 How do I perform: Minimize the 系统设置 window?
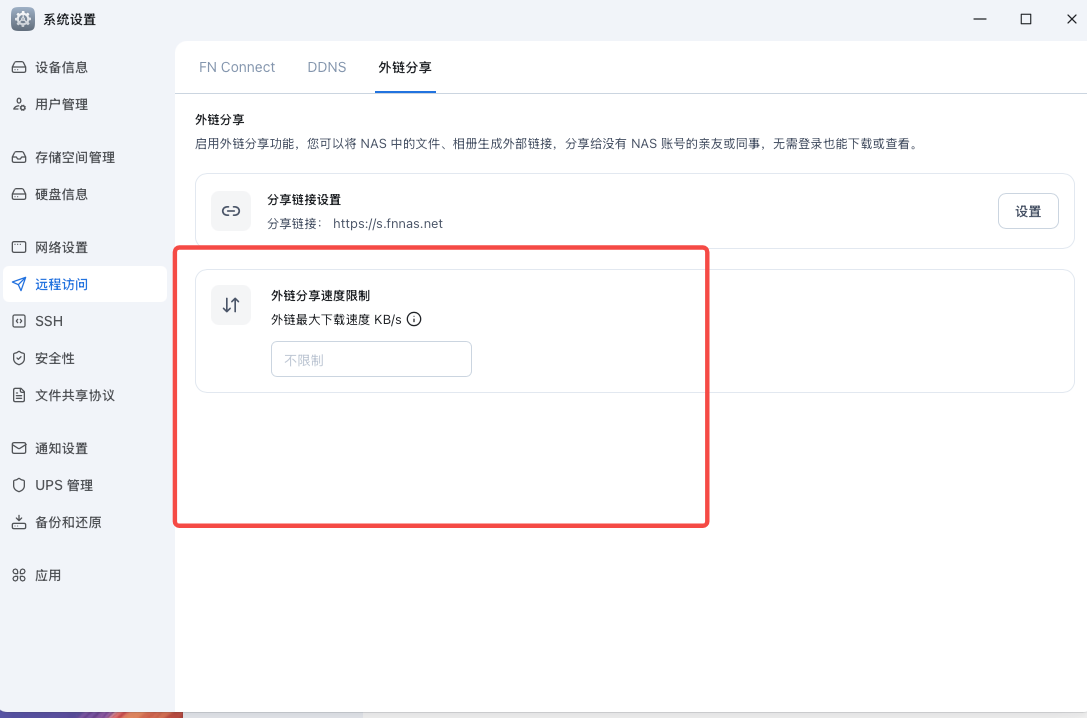pyautogui.click(x=980, y=19)
